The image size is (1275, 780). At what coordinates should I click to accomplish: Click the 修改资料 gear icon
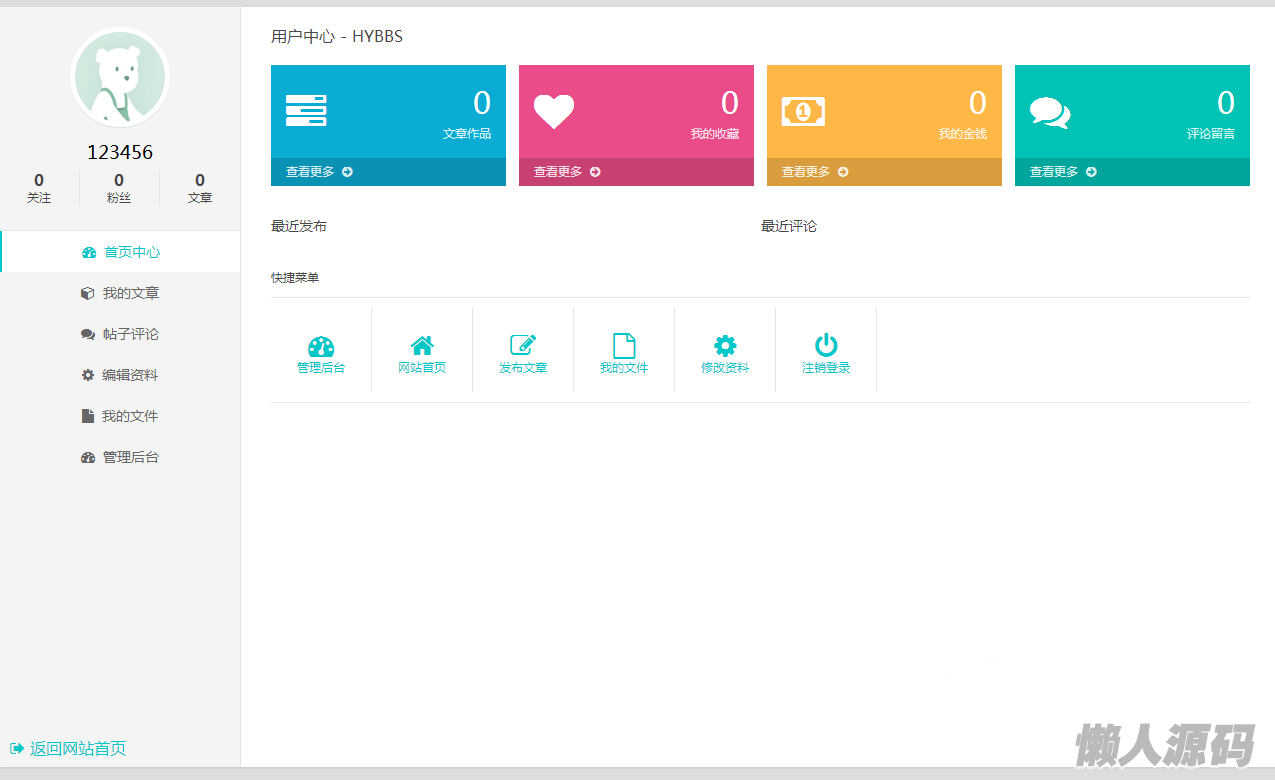click(x=725, y=346)
